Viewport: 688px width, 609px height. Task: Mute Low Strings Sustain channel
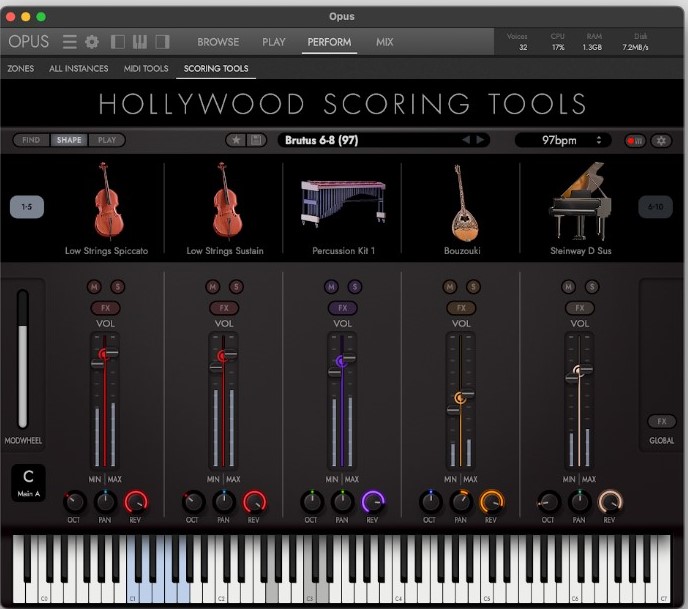click(213, 287)
